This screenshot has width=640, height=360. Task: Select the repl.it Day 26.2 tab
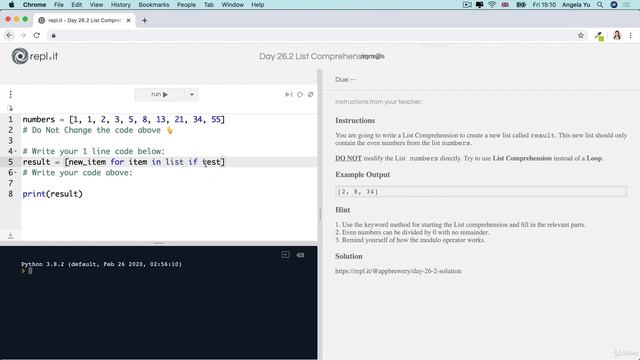(84, 20)
